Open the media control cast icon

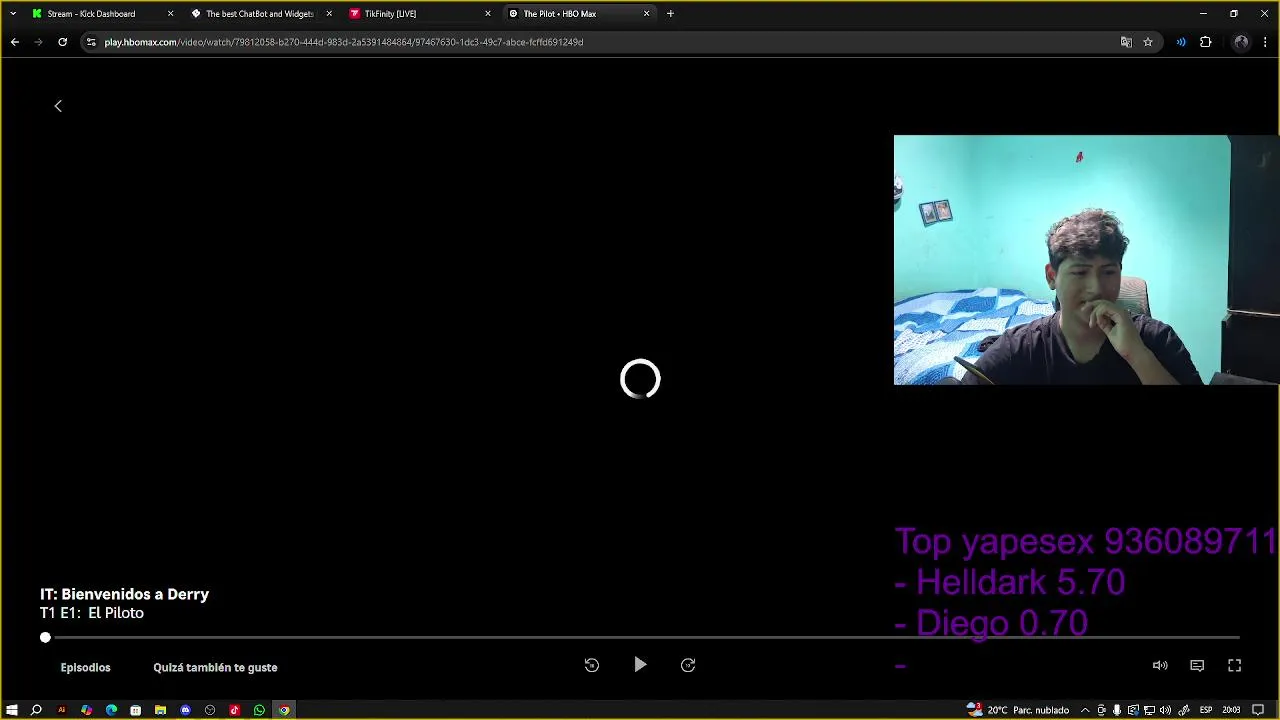1181,42
